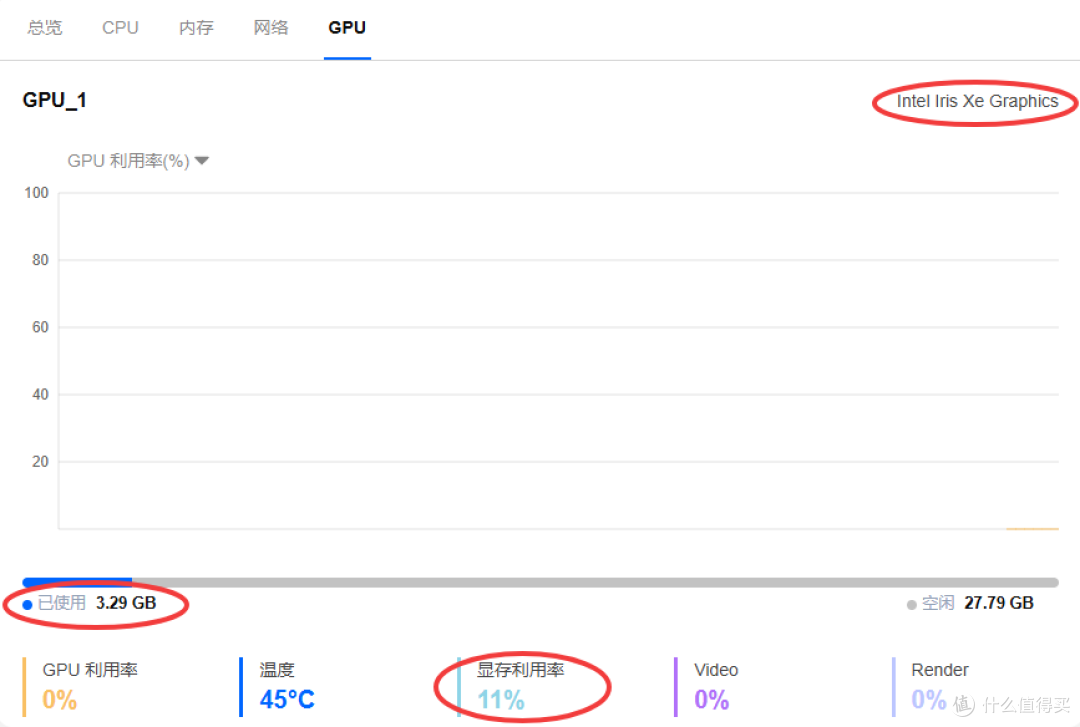
Task: Select the GPU tab
Action: [347, 28]
